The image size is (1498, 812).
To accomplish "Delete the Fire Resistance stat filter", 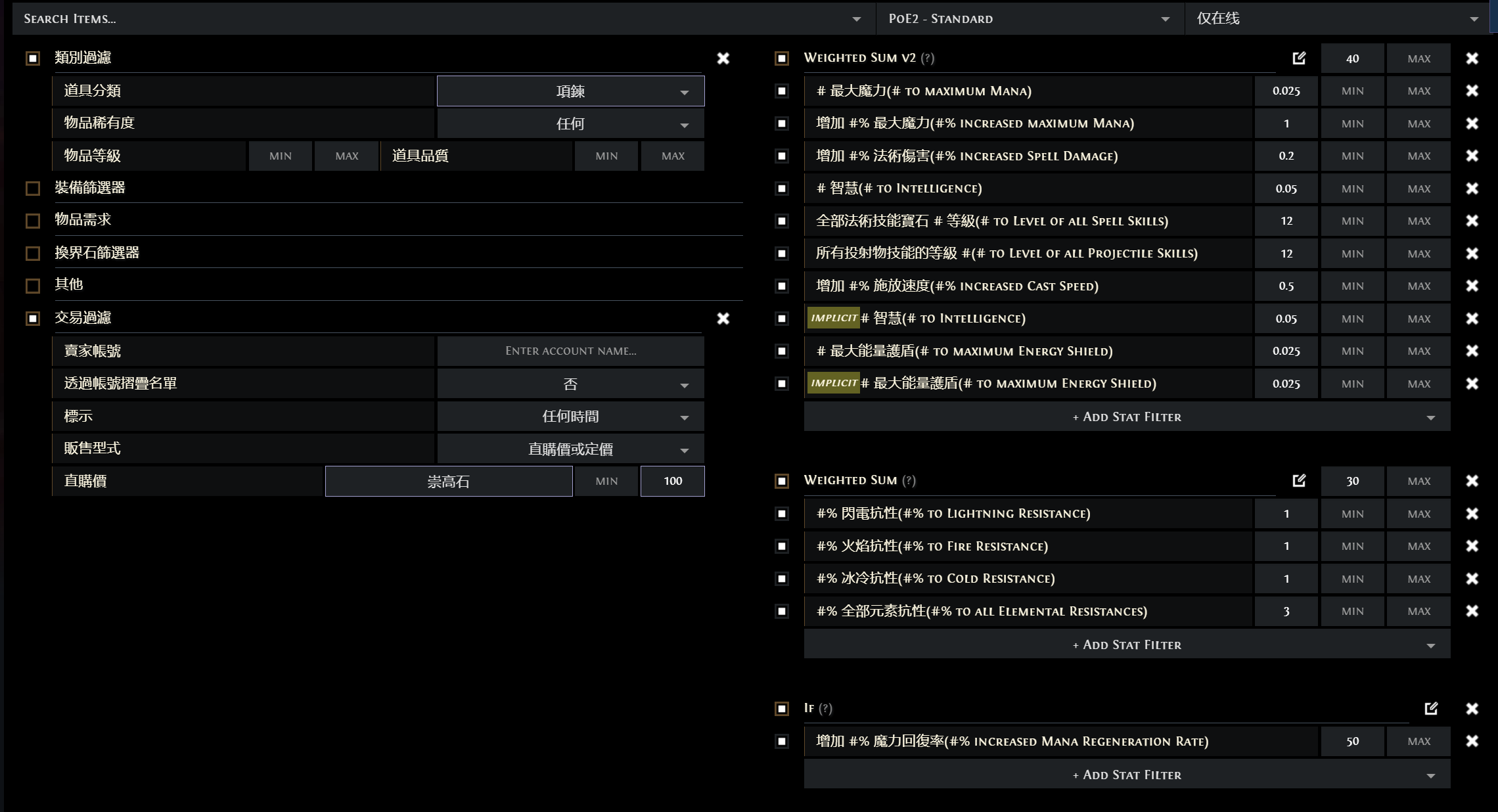I will (1472, 546).
